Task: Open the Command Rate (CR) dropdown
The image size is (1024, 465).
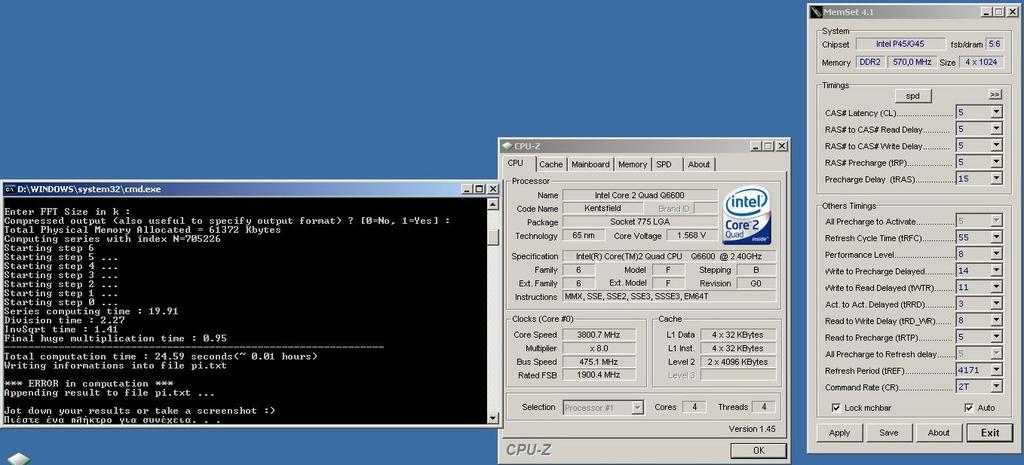Action: pyautogui.click(x=996, y=387)
